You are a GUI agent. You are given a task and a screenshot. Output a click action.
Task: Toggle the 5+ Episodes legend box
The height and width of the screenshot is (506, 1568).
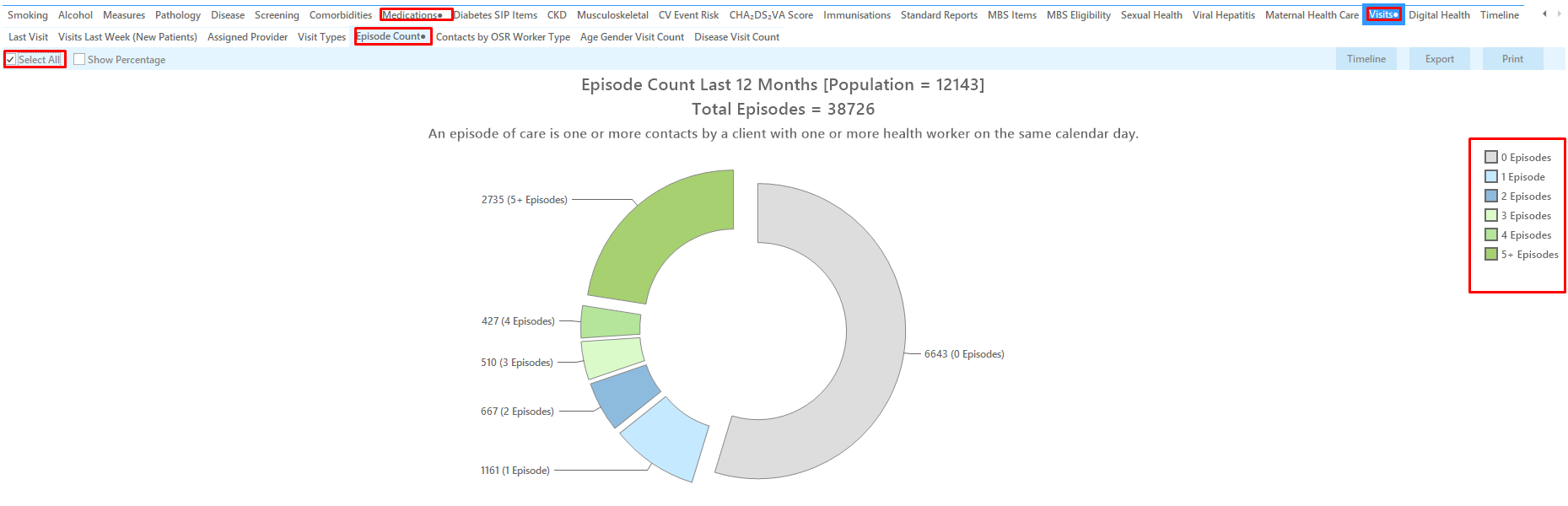click(x=1491, y=254)
